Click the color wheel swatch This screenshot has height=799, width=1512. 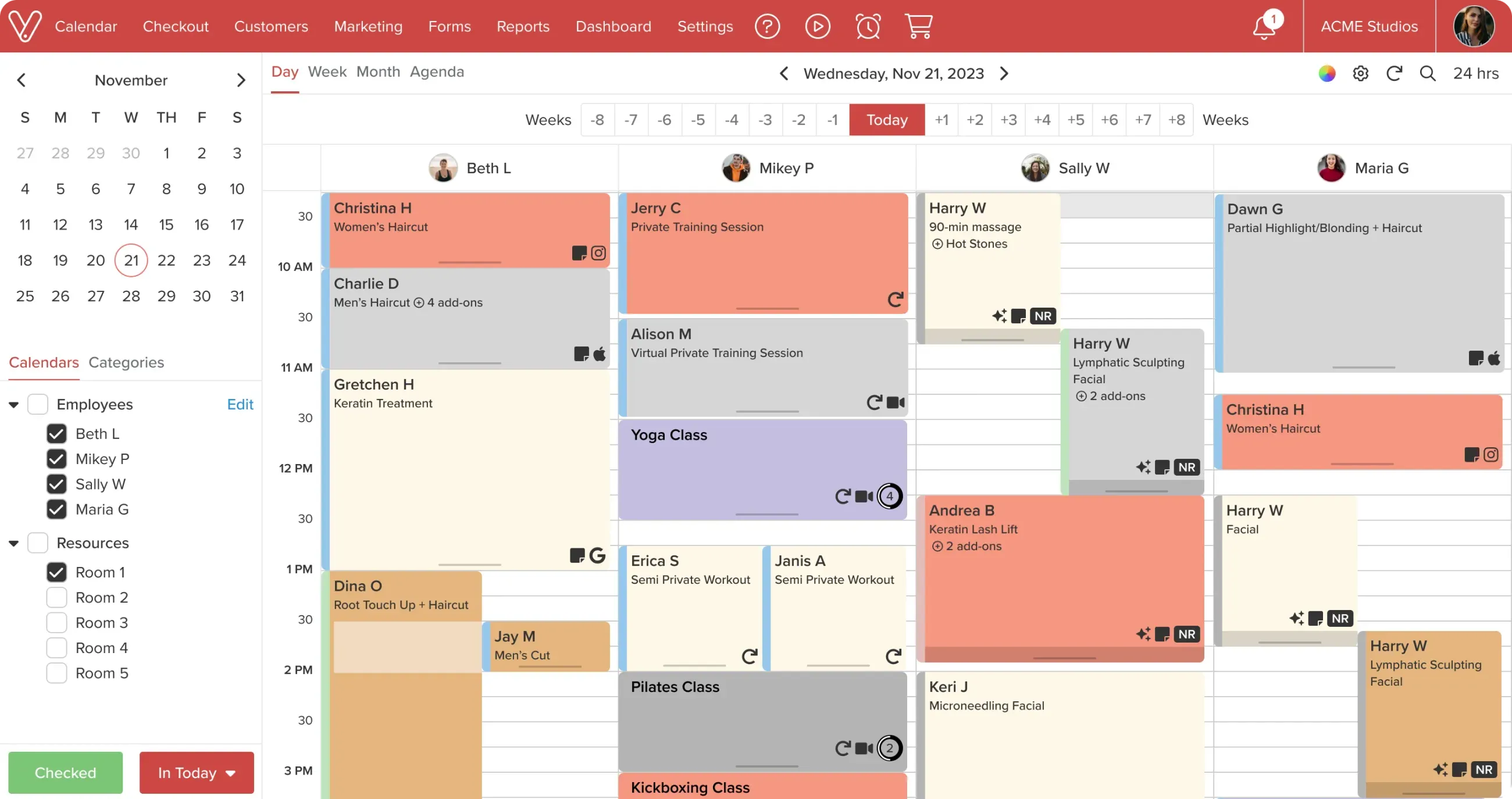pyautogui.click(x=1327, y=73)
